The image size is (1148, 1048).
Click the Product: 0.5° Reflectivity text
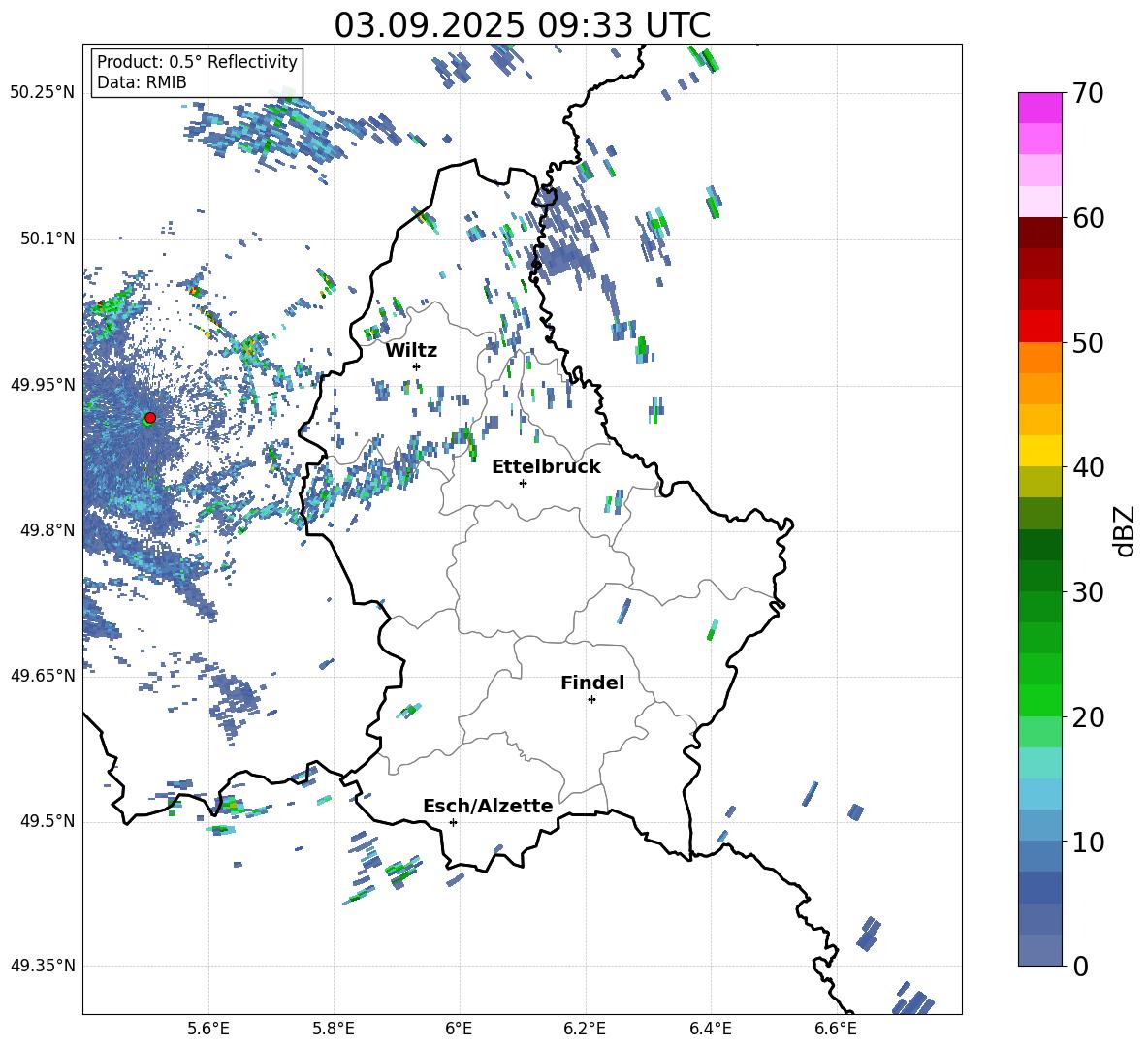[197, 62]
